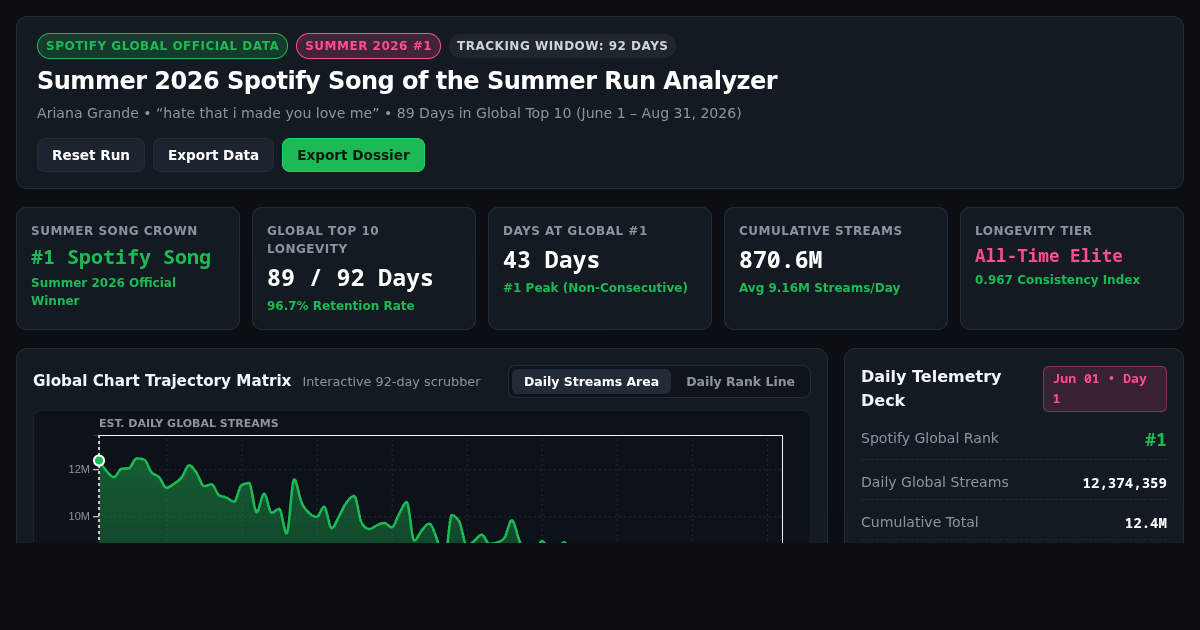
Task: Click the 870.6M streams value
Action: tap(780, 260)
